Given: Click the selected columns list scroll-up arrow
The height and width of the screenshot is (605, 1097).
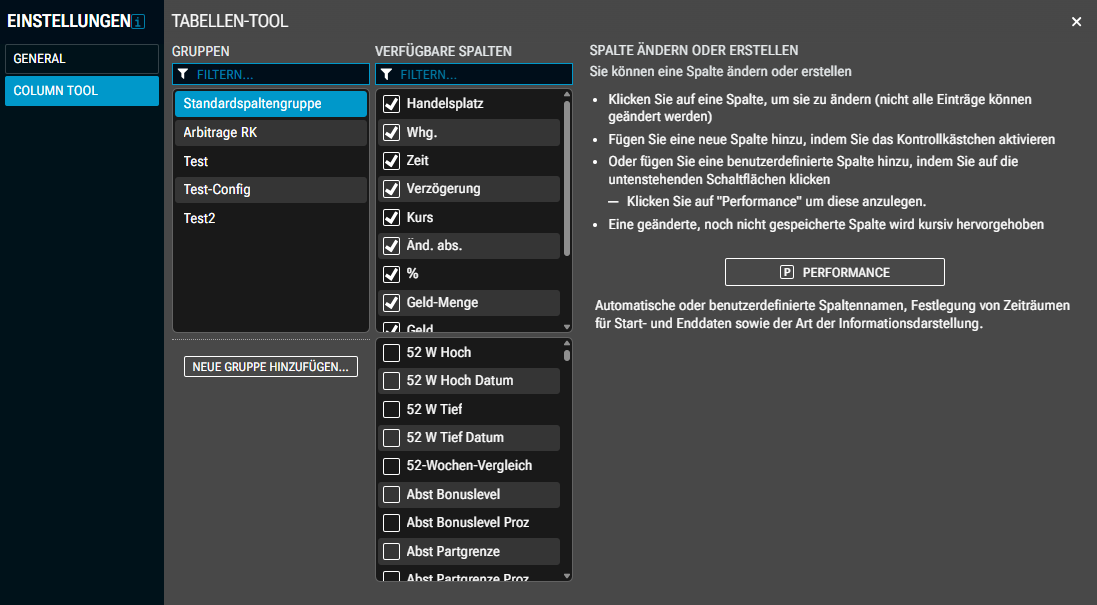Looking at the screenshot, I should tap(567, 94).
